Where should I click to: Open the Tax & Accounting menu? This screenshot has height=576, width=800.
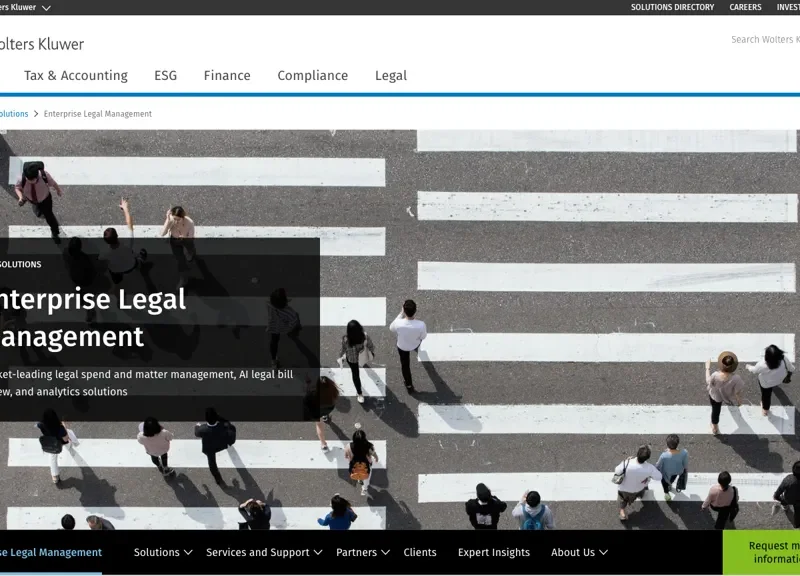[76, 76]
